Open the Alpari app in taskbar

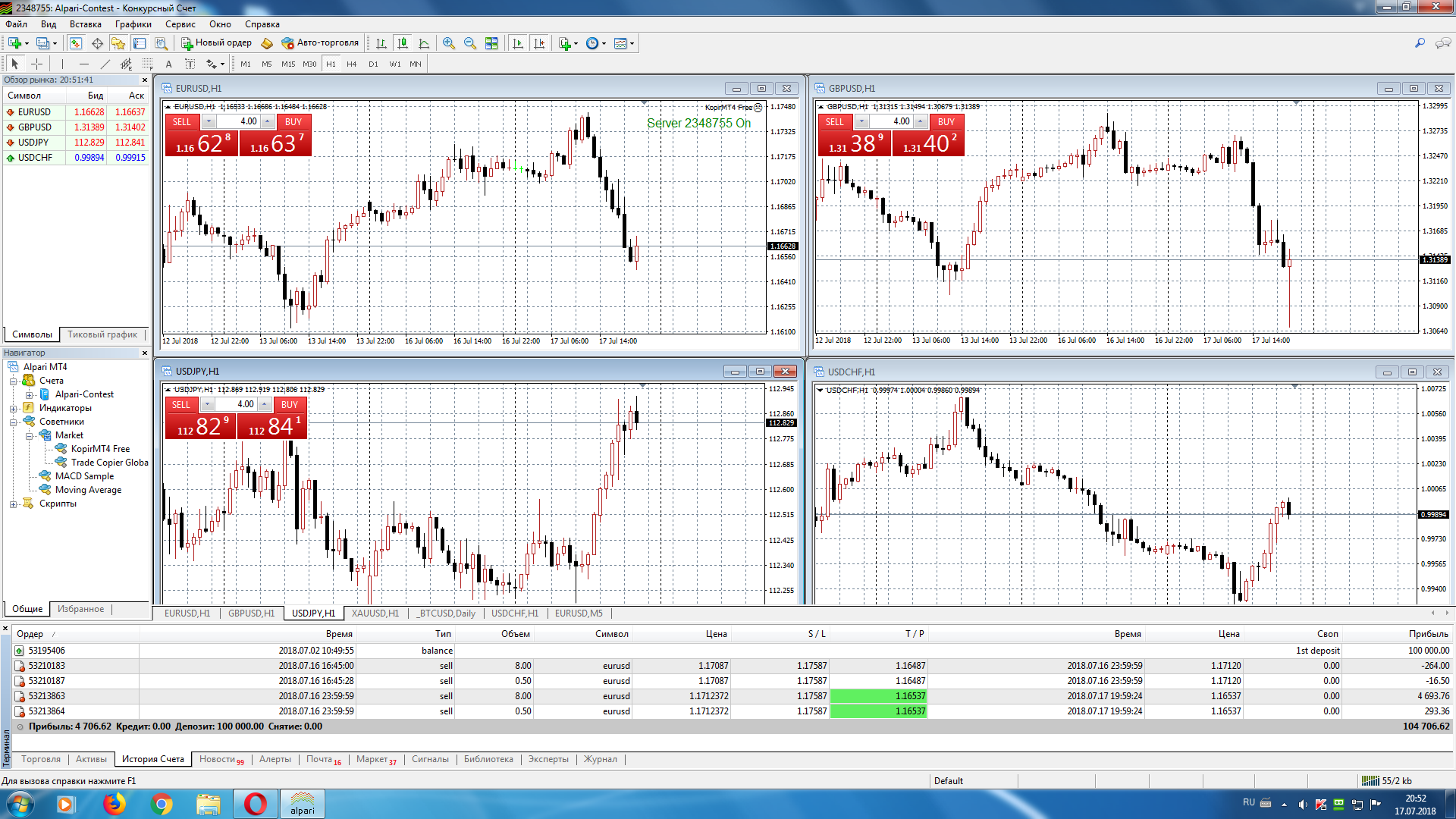[x=302, y=804]
